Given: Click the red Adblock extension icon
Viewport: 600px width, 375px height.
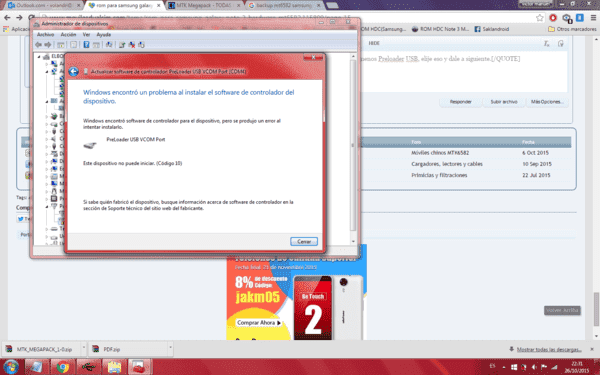Looking at the screenshot, I should click(553, 18).
